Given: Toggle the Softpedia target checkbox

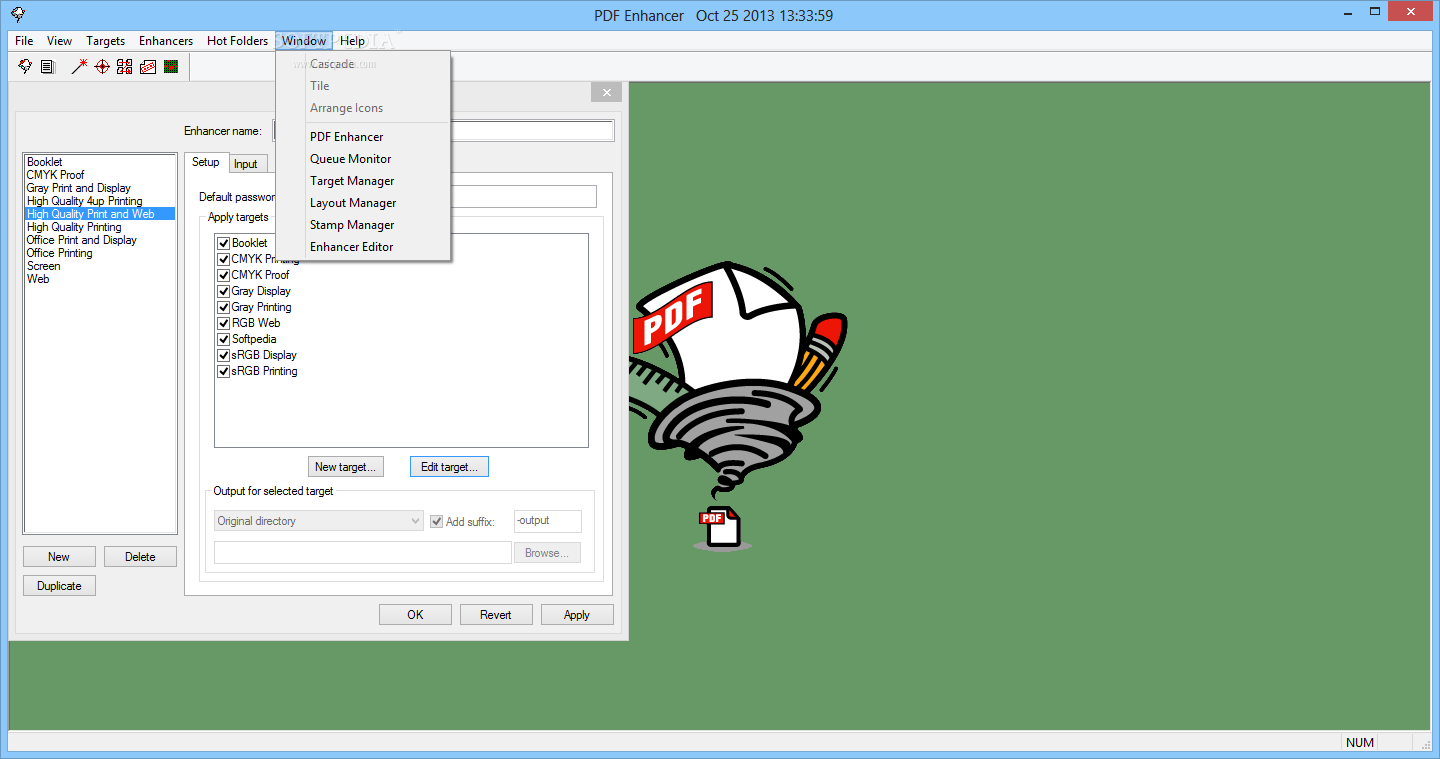Looking at the screenshot, I should click(x=224, y=339).
